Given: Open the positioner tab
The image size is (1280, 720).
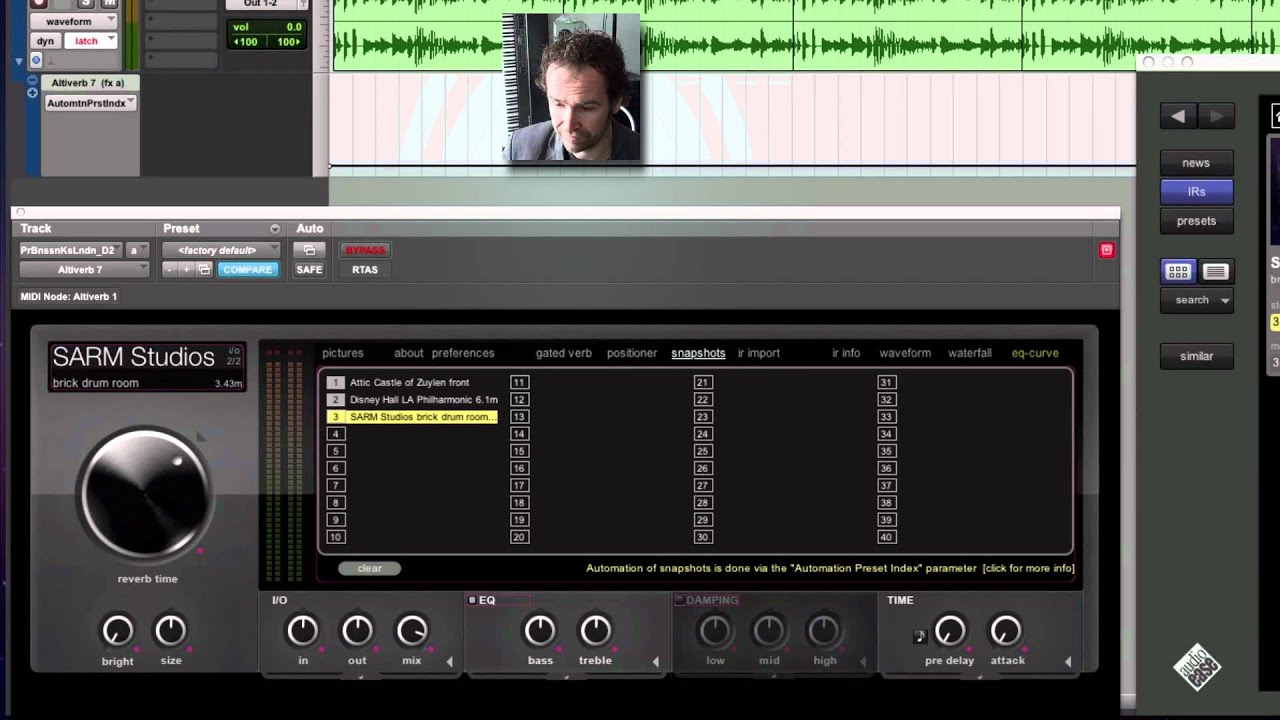Looking at the screenshot, I should click(632, 353).
